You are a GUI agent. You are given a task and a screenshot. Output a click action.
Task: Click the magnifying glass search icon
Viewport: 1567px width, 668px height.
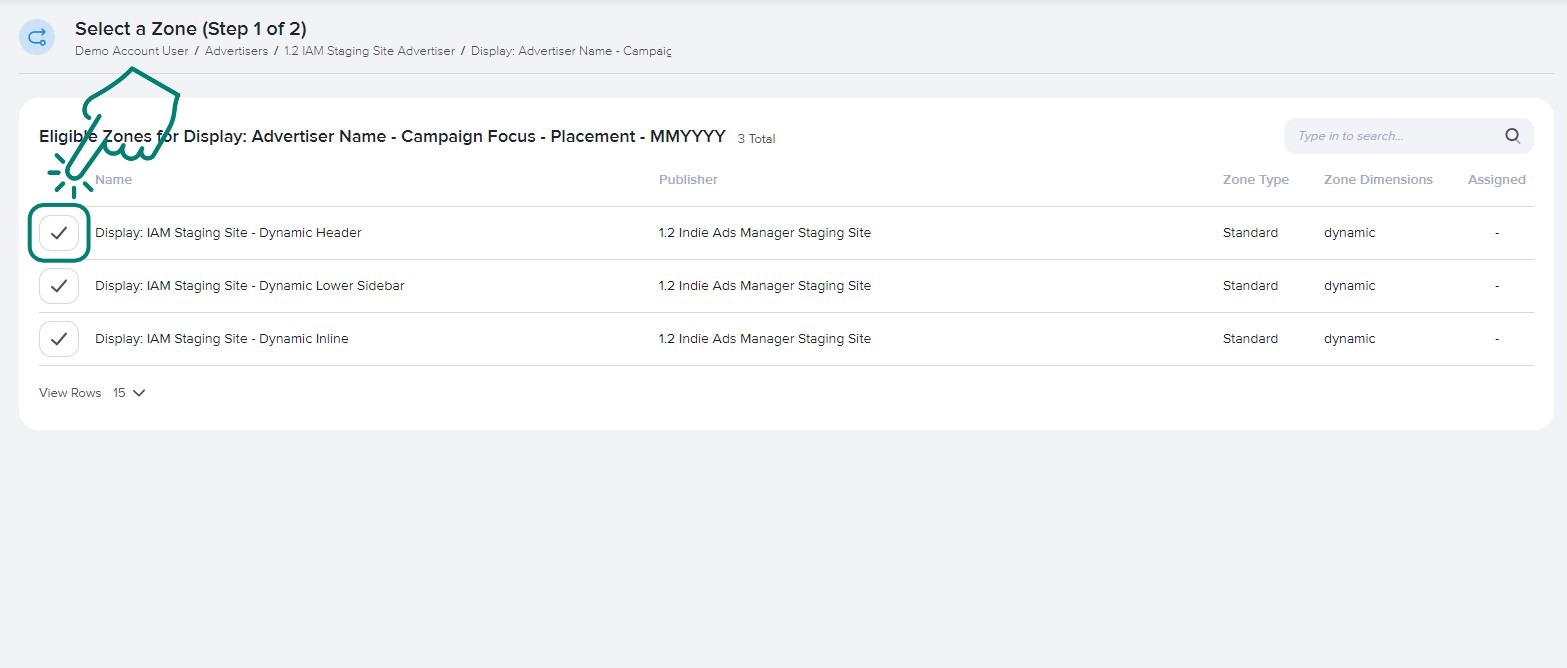pyautogui.click(x=1512, y=136)
